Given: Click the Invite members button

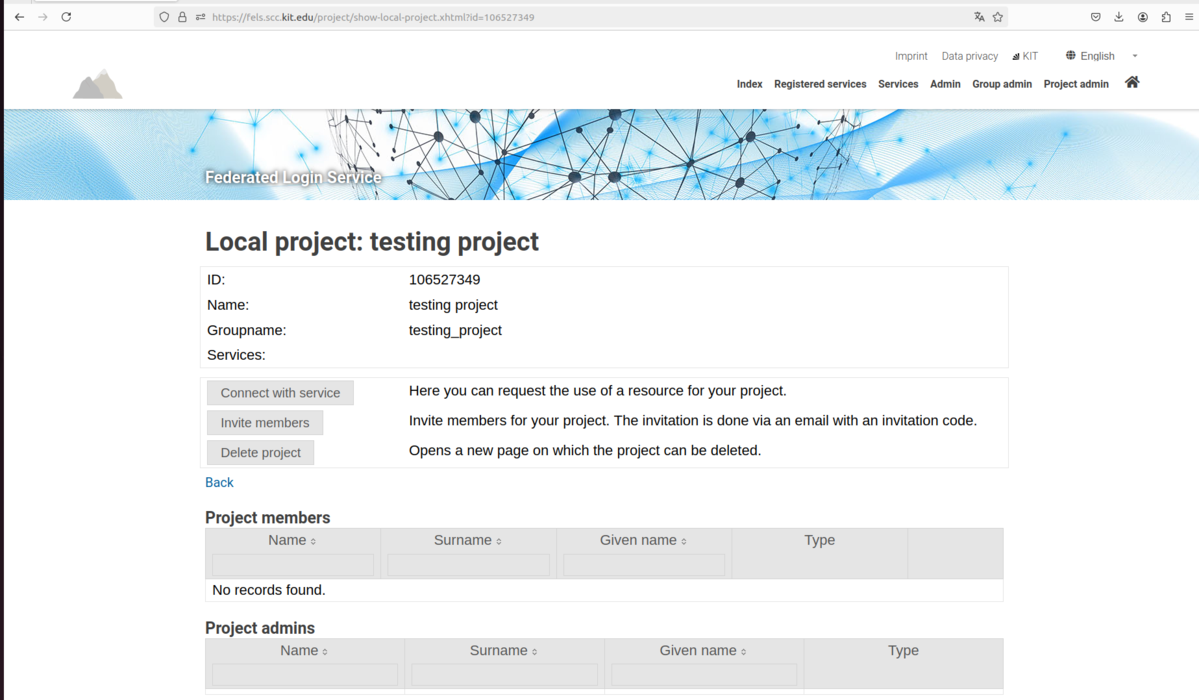Looking at the screenshot, I should [265, 422].
